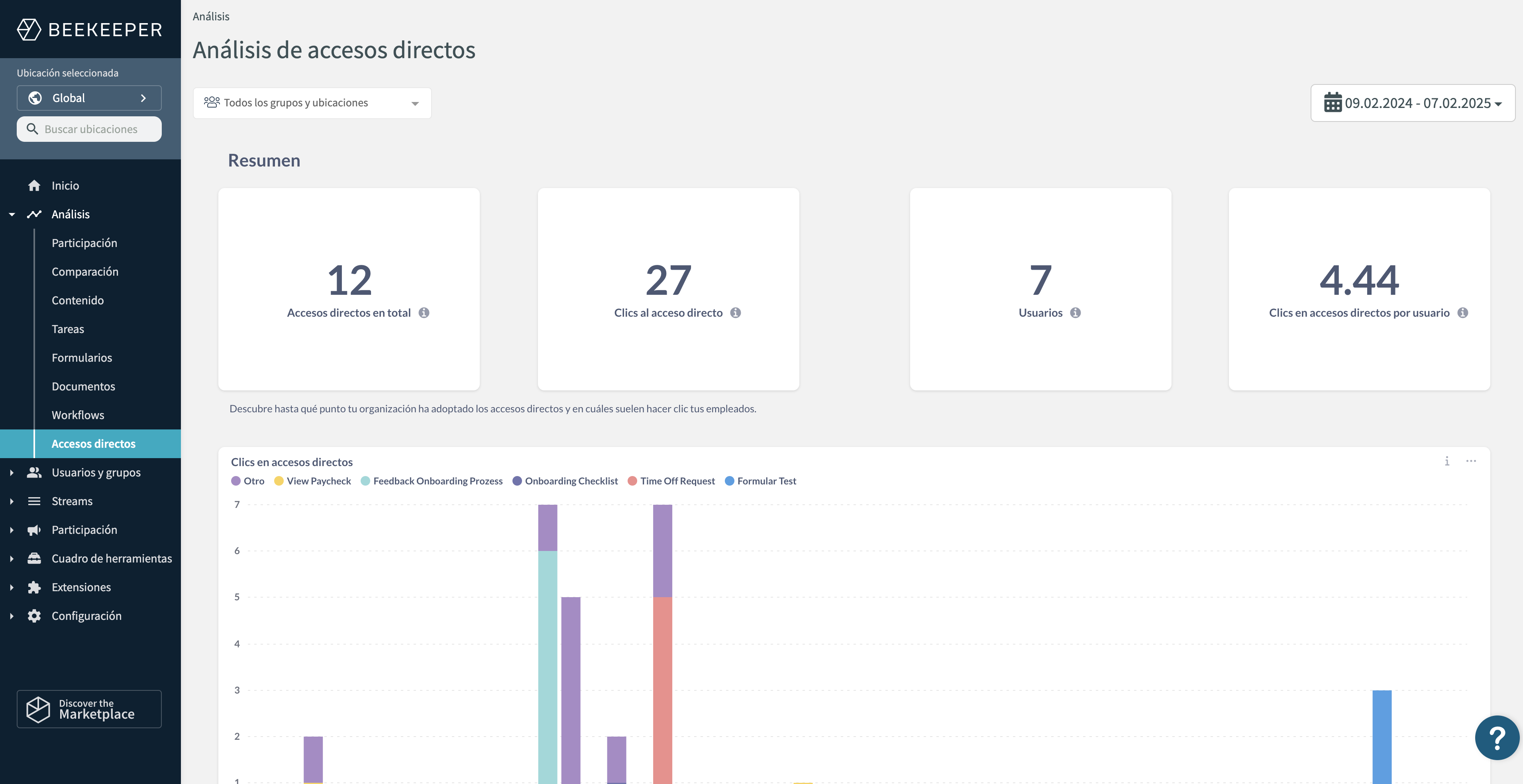
Task: Click the Marketplace box icon
Action: [38, 709]
